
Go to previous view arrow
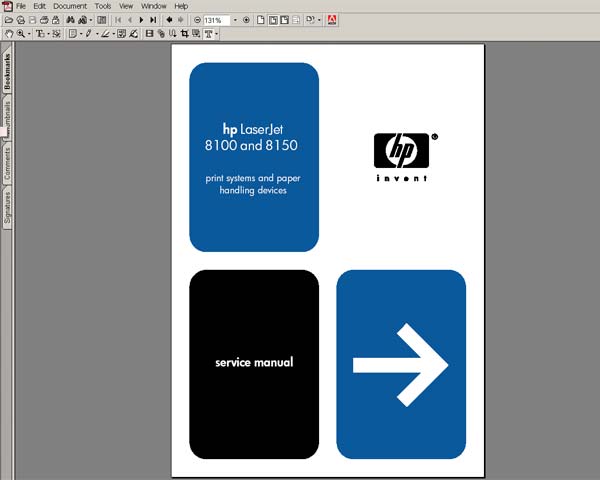coord(169,20)
